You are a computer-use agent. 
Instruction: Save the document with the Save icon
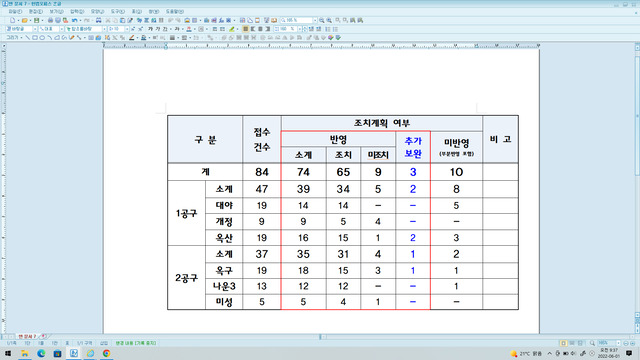[36, 20]
